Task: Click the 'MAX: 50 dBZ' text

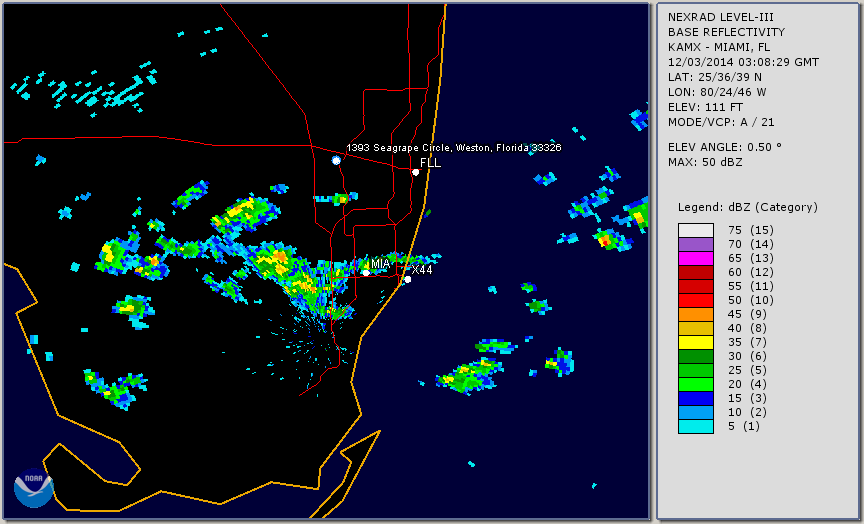Action: coord(705,163)
